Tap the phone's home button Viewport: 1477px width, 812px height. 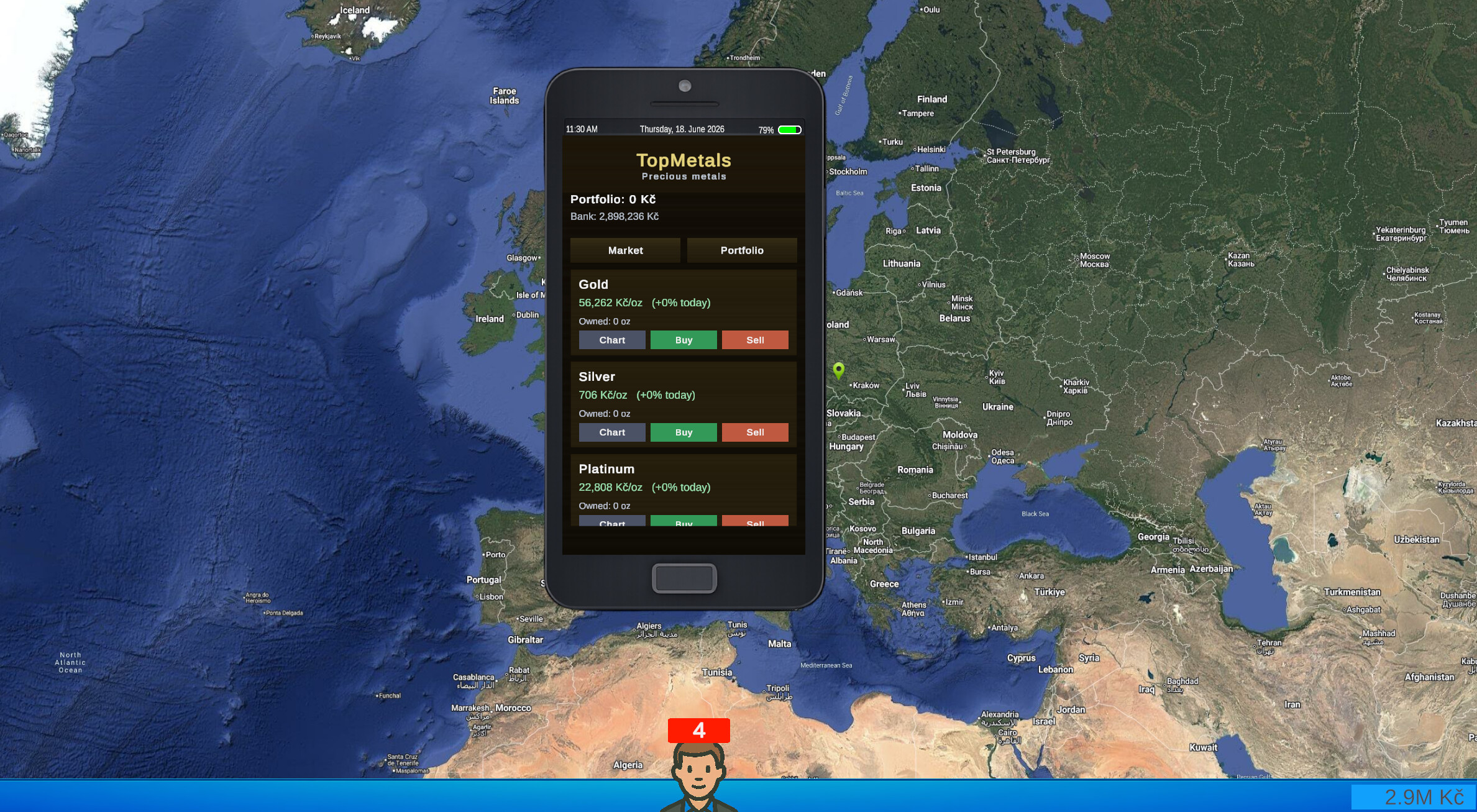684,578
